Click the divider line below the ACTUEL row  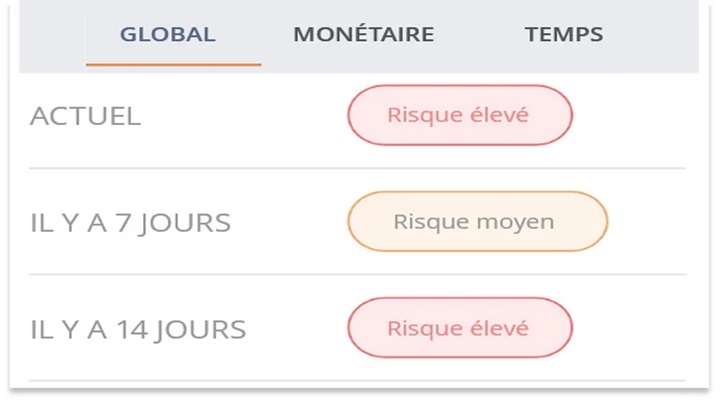point(357,169)
